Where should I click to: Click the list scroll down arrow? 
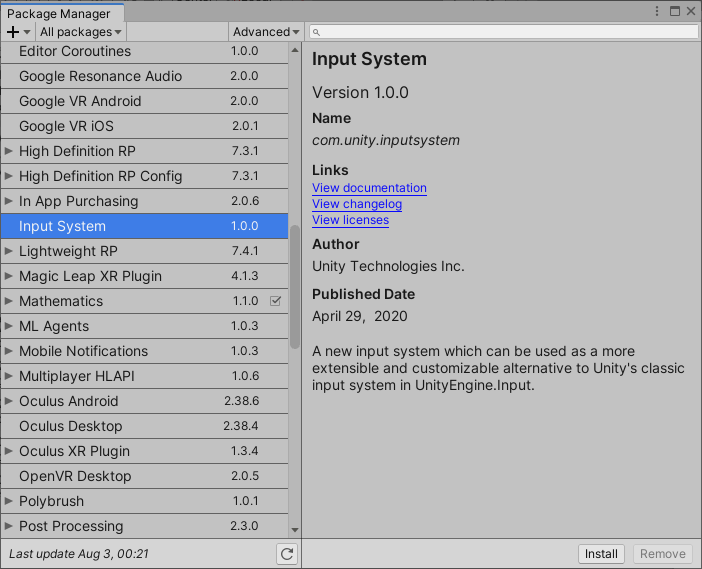(295, 530)
